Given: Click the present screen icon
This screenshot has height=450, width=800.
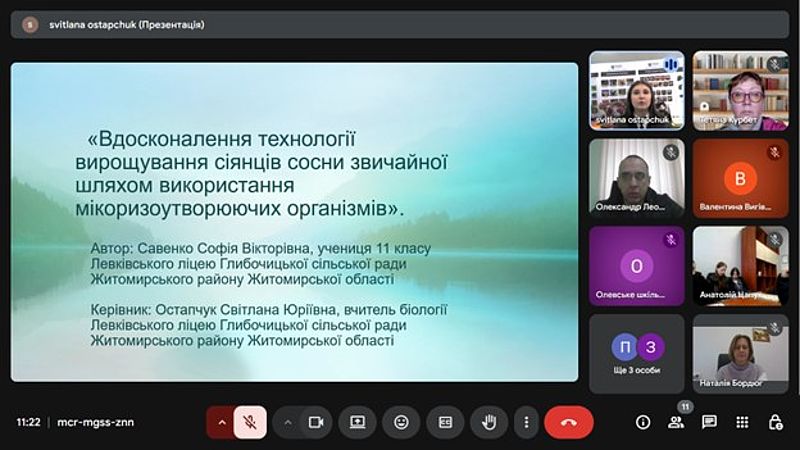Looking at the screenshot, I should coord(357,422).
